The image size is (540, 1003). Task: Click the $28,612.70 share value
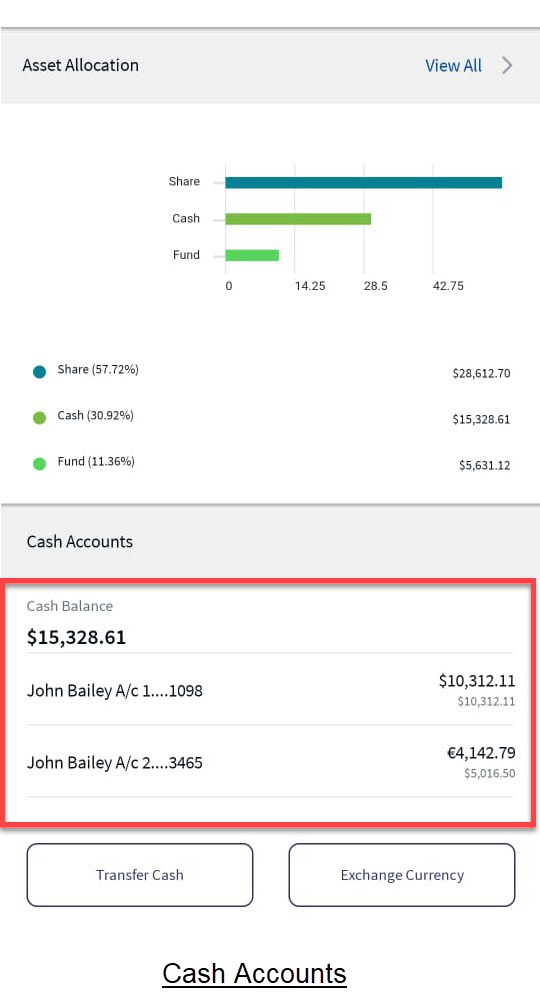(481, 374)
